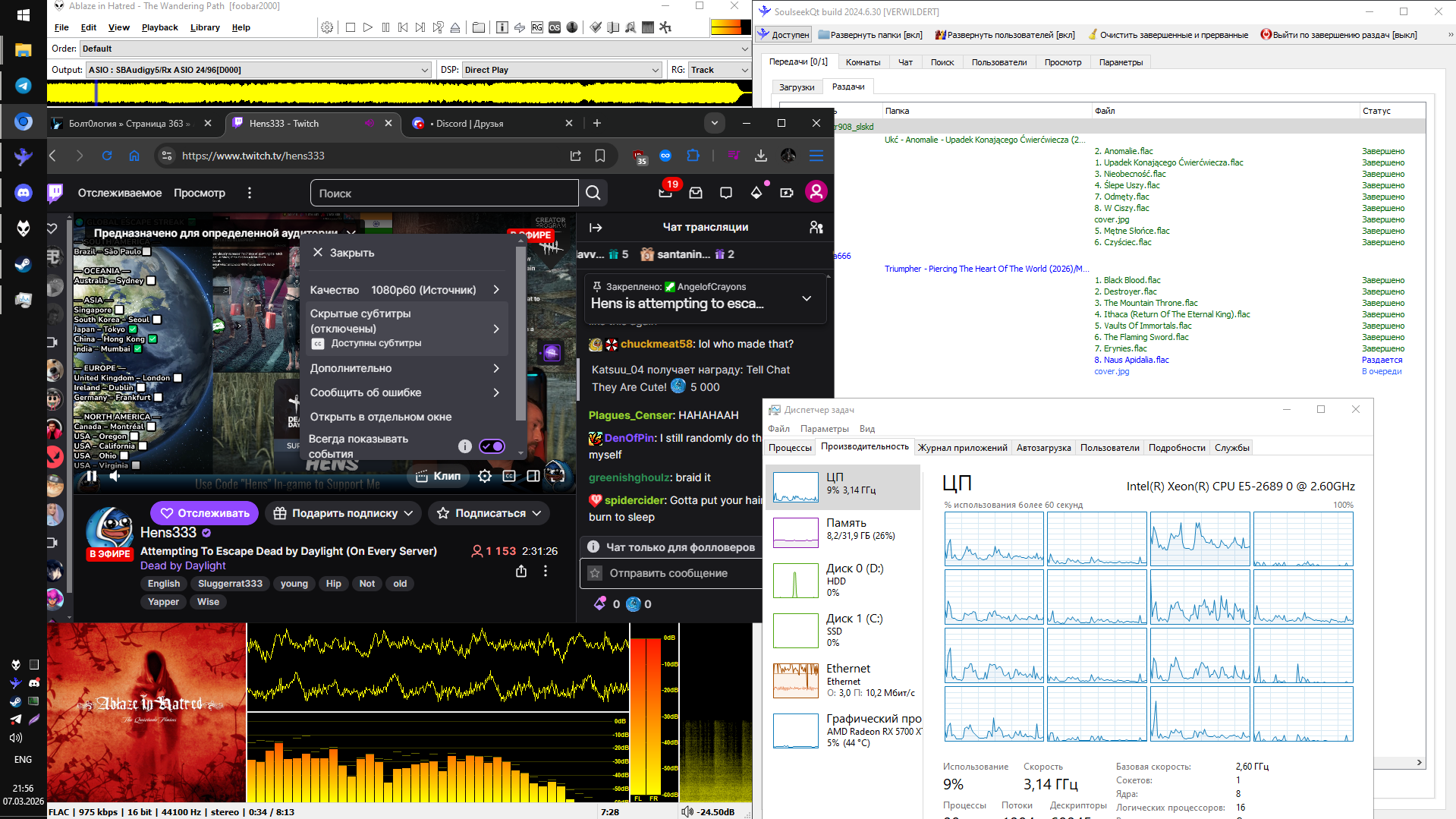Skip to next track in foobar2000
The width and height of the screenshot is (1456, 819).
[x=420, y=27]
